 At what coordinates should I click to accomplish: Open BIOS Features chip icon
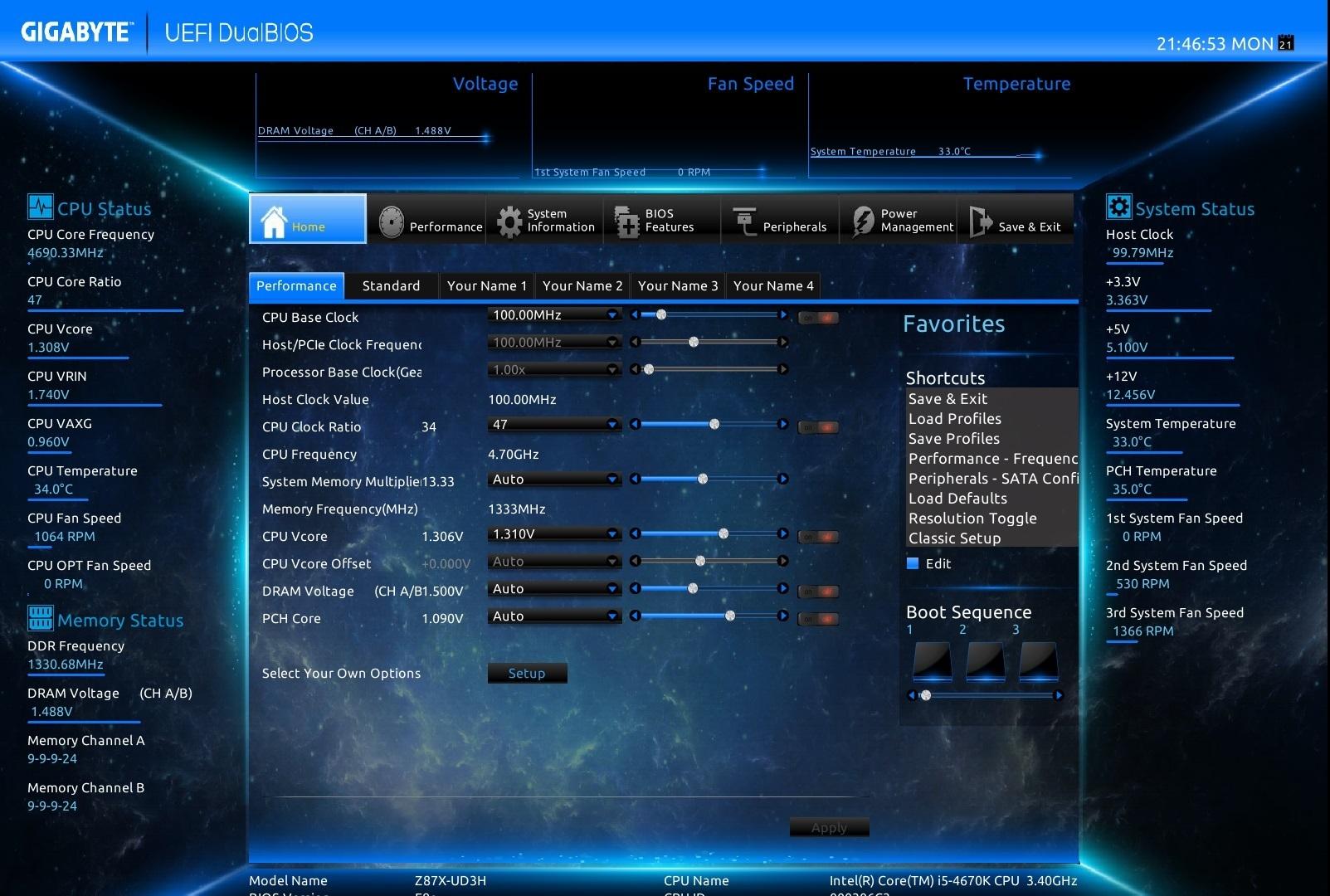click(627, 222)
